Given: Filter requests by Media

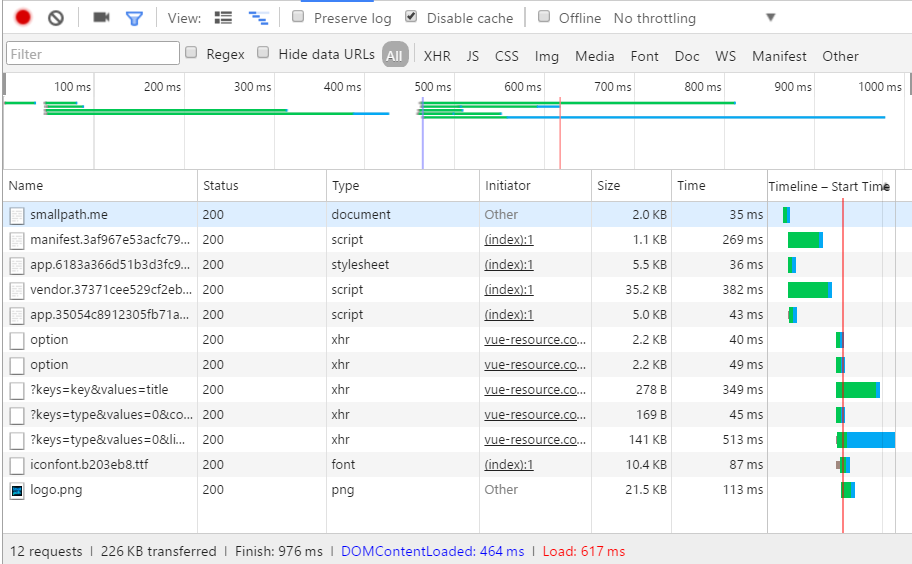Looking at the screenshot, I should point(594,56).
